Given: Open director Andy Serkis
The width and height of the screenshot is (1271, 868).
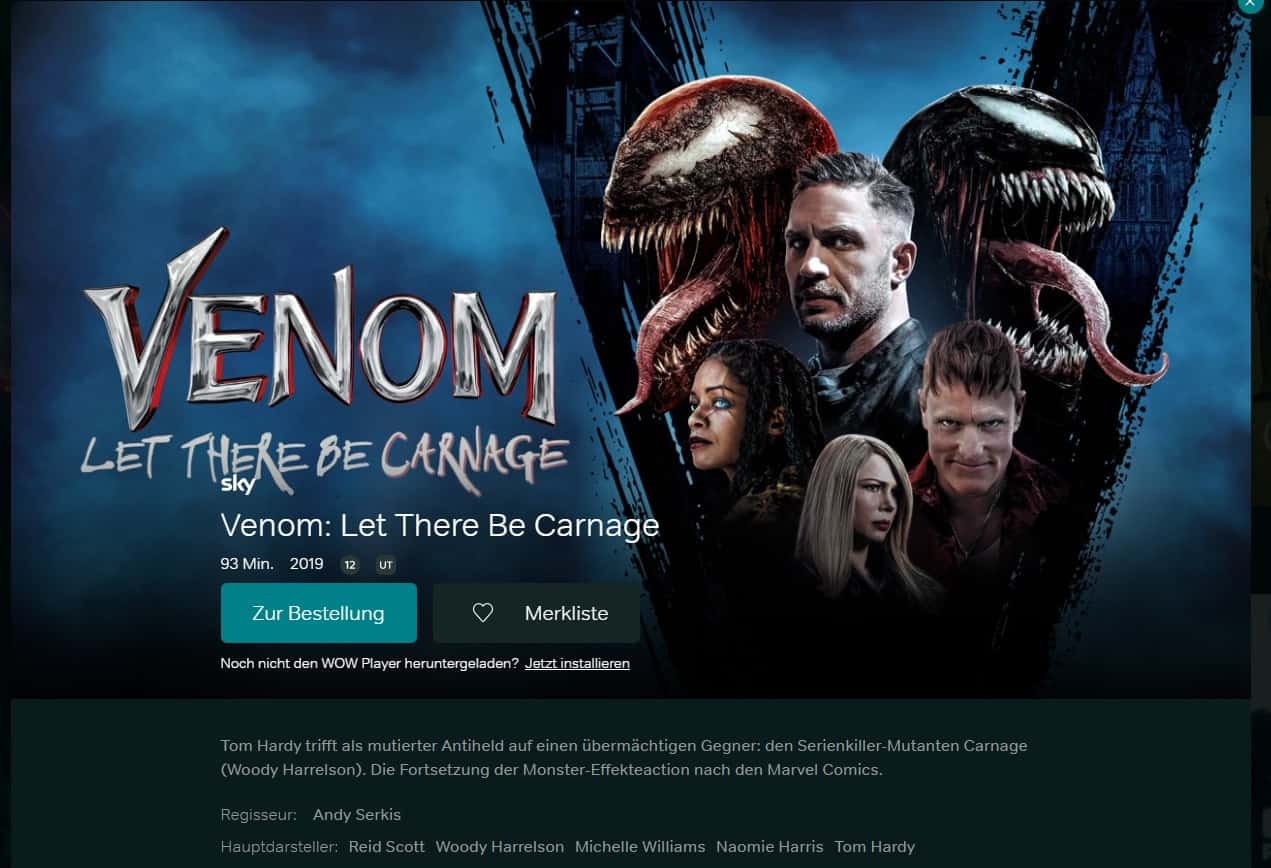Looking at the screenshot, I should pyautogui.click(x=357, y=814).
